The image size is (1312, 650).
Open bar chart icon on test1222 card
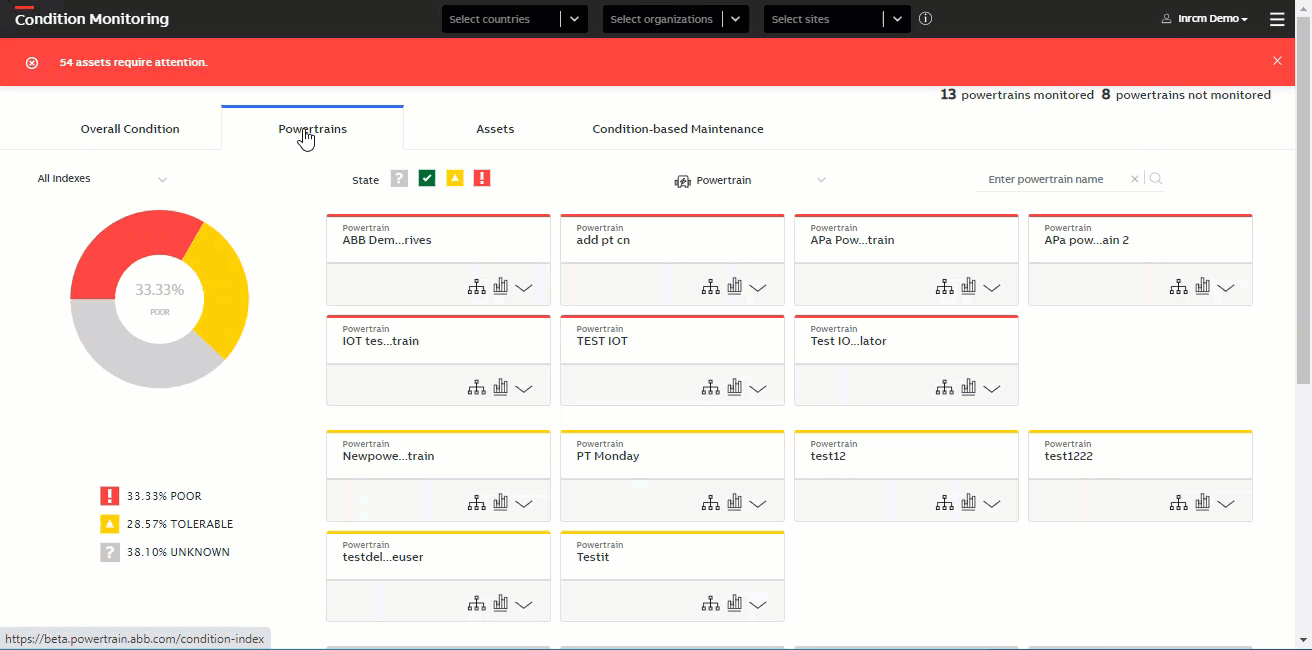(1202, 503)
